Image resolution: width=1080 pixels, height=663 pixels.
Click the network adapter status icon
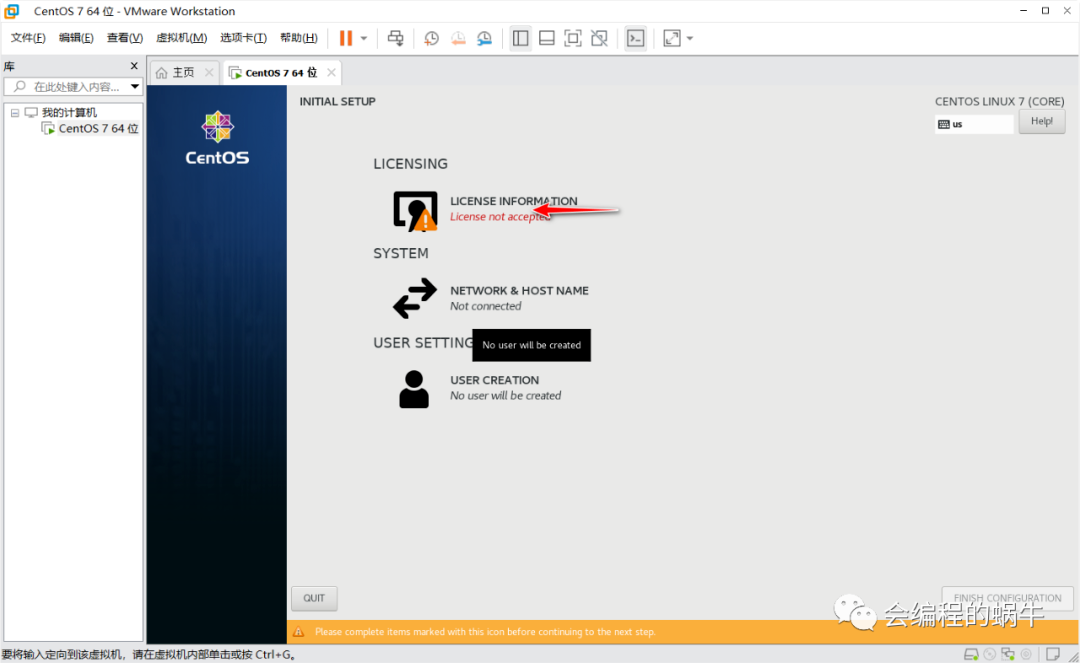pyautogui.click(x=1008, y=654)
